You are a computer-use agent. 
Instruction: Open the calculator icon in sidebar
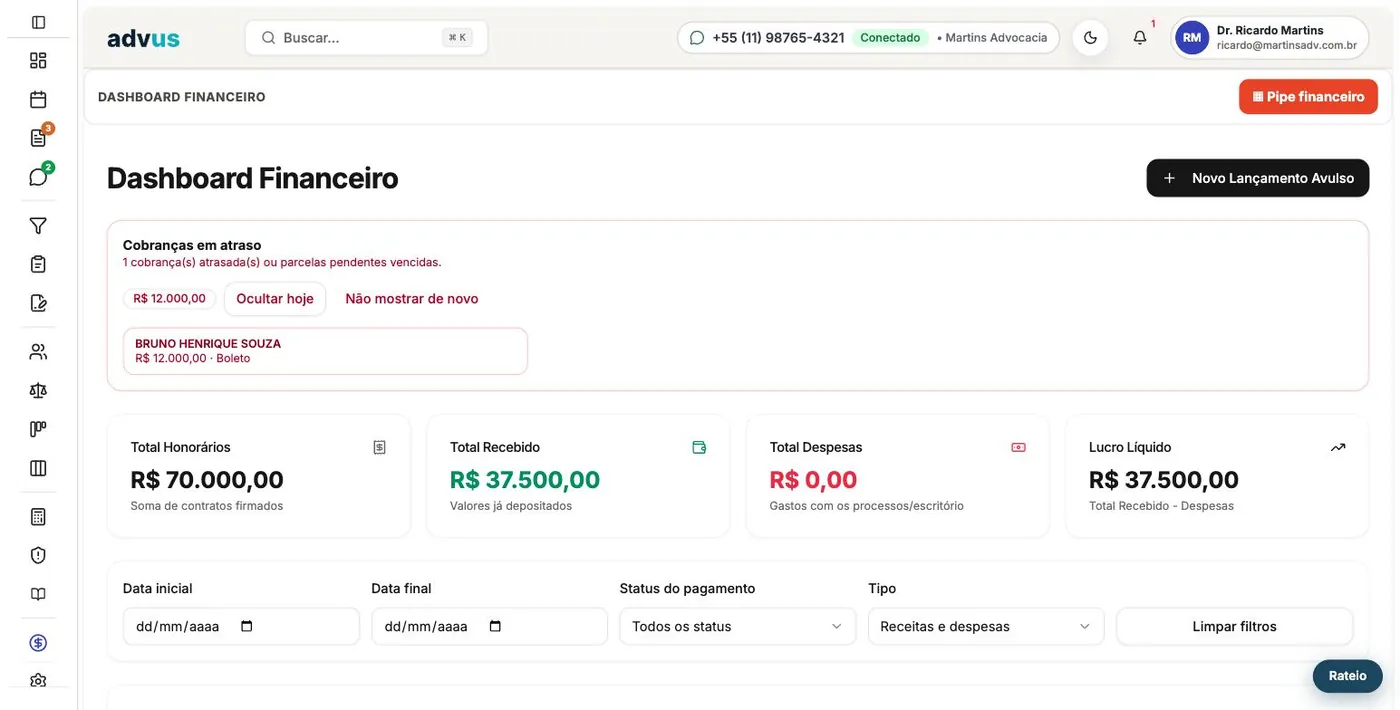(x=38, y=517)
